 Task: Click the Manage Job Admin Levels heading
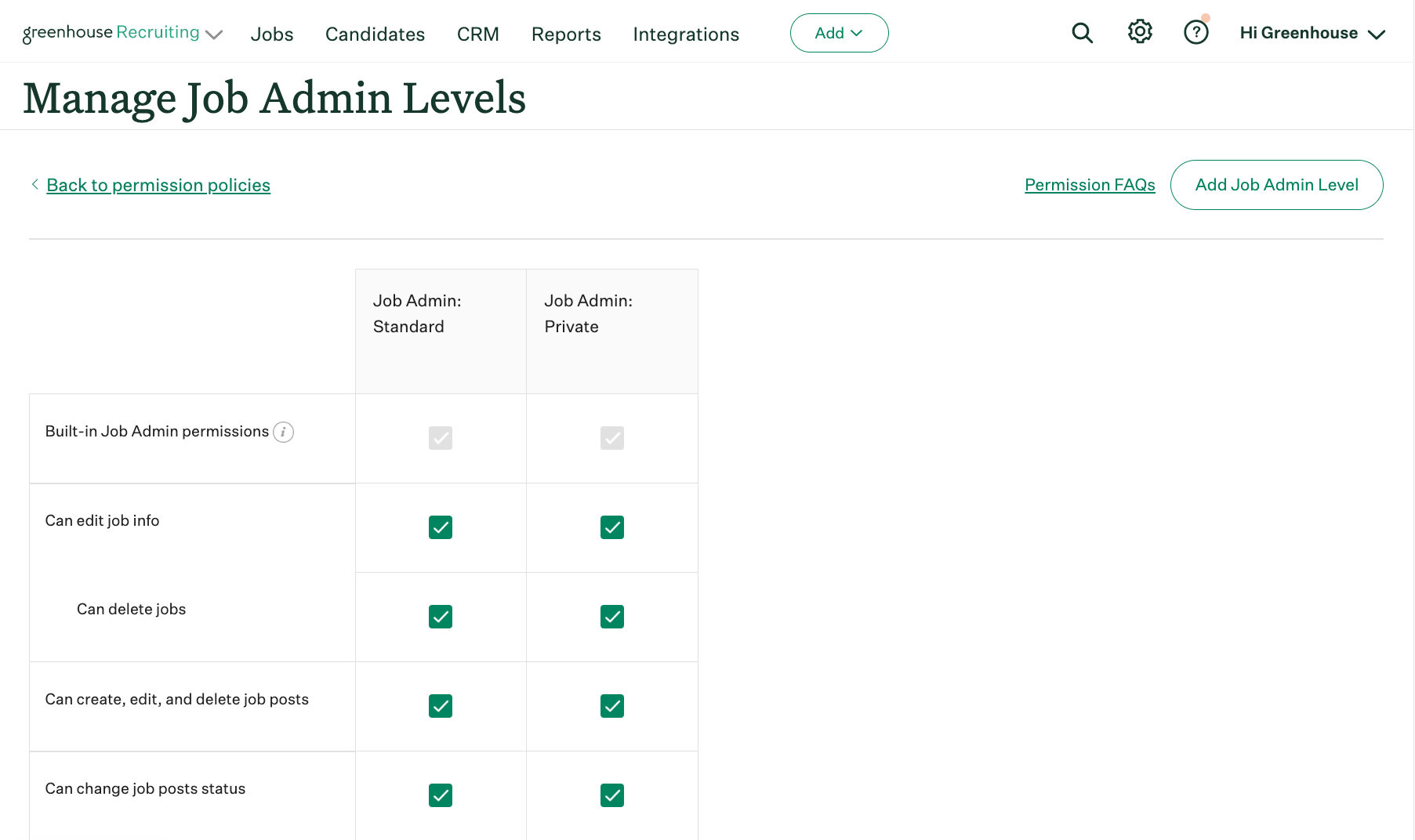(x=274, y=99)
